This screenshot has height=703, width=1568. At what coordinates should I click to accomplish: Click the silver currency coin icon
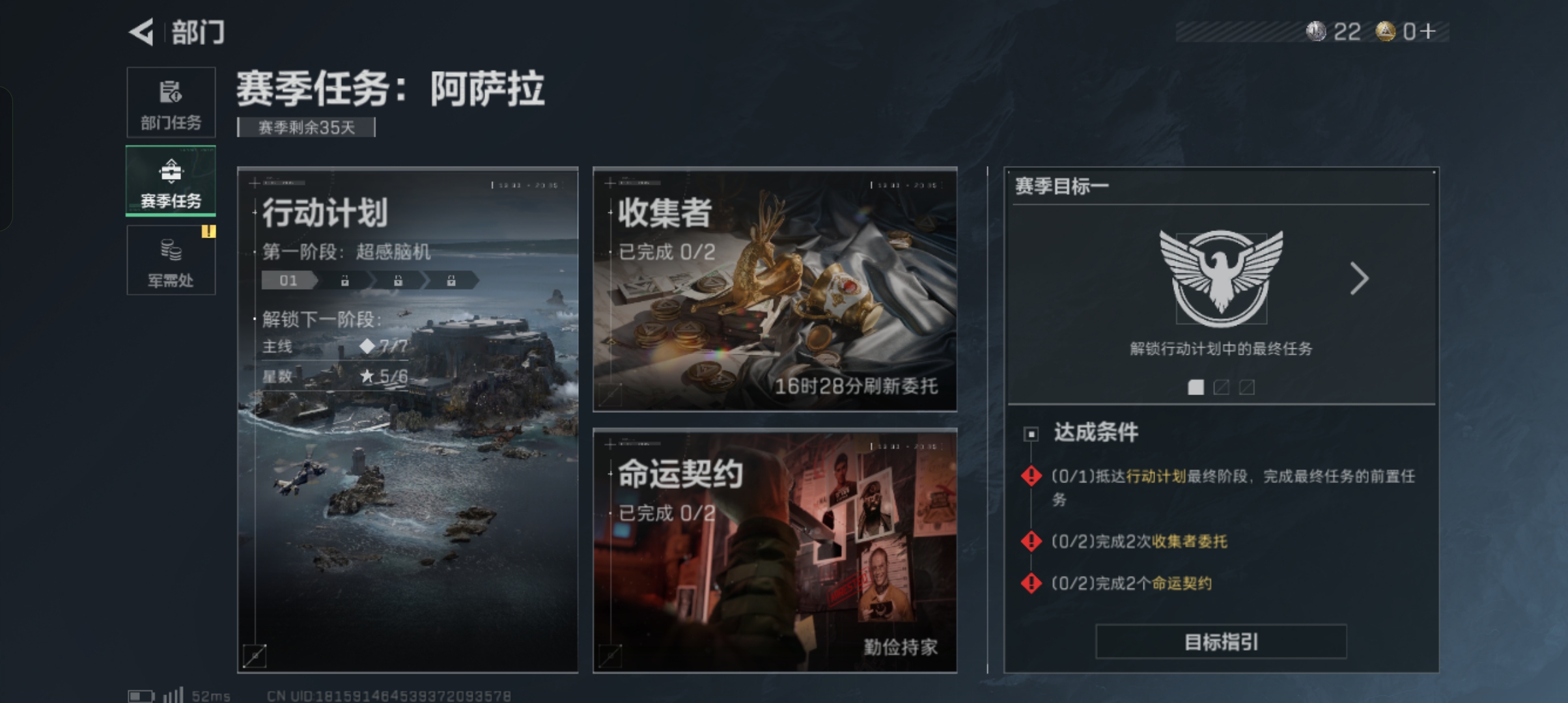pos(1316,31)
